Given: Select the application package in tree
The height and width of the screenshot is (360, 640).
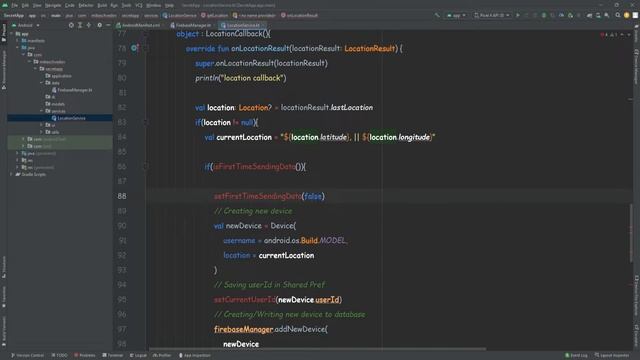Looking at the screenshot, I should coord(58,76).
